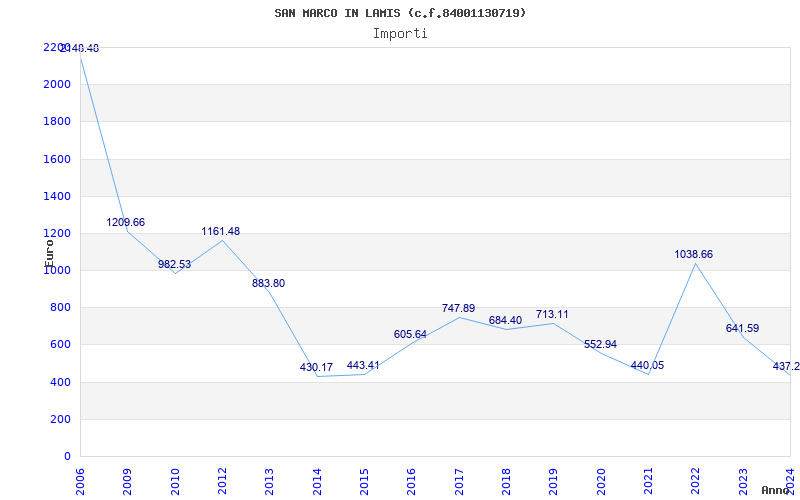
Task: Click the 440.05 data label
Action: (x=647, y=365)
